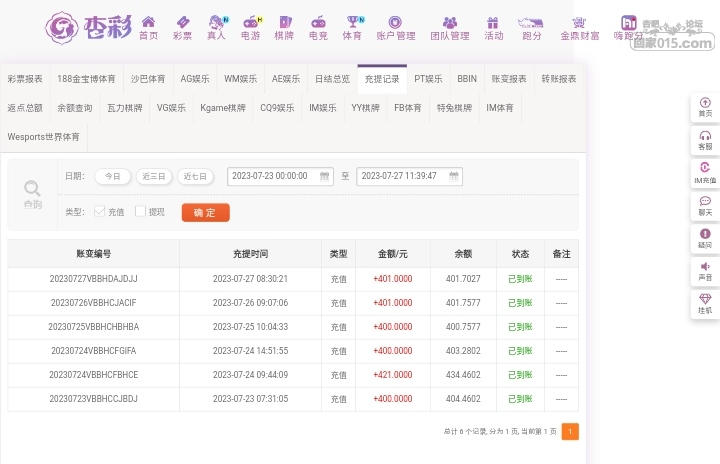
Task: Toggle the 提现 withdrawal checkbox
Action: [140, 211]
